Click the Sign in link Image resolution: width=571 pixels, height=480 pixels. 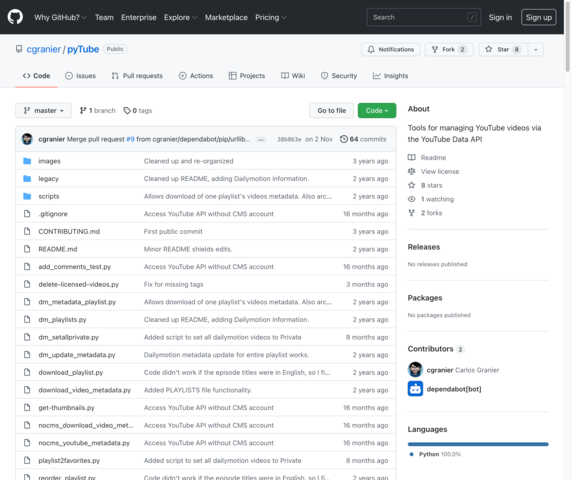[x=500, y=17]
